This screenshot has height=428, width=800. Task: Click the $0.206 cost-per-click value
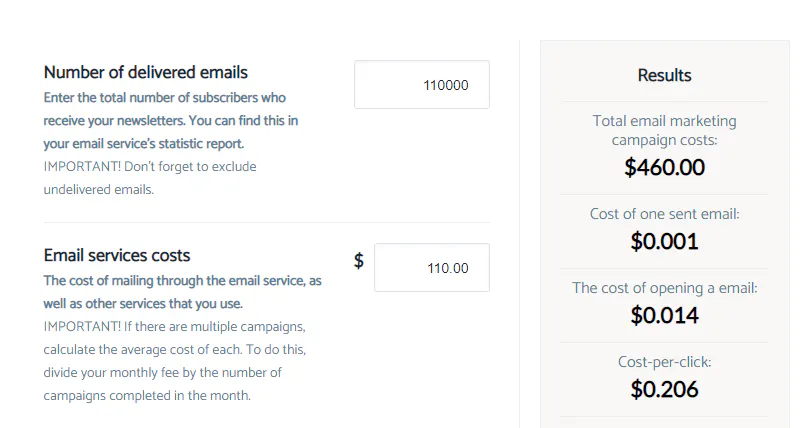664,389
